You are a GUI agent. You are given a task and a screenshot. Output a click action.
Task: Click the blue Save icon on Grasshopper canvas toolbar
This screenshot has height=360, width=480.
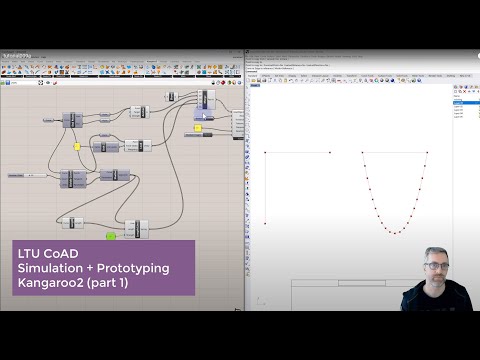[8, 83]
